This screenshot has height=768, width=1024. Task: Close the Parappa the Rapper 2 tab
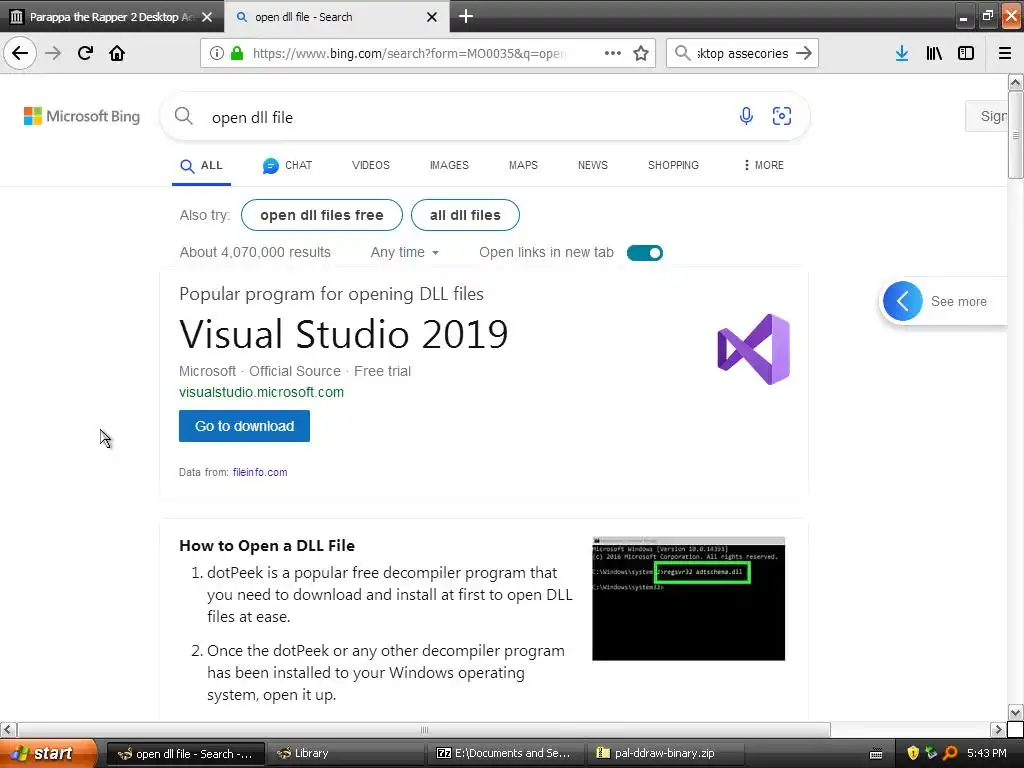207,17
